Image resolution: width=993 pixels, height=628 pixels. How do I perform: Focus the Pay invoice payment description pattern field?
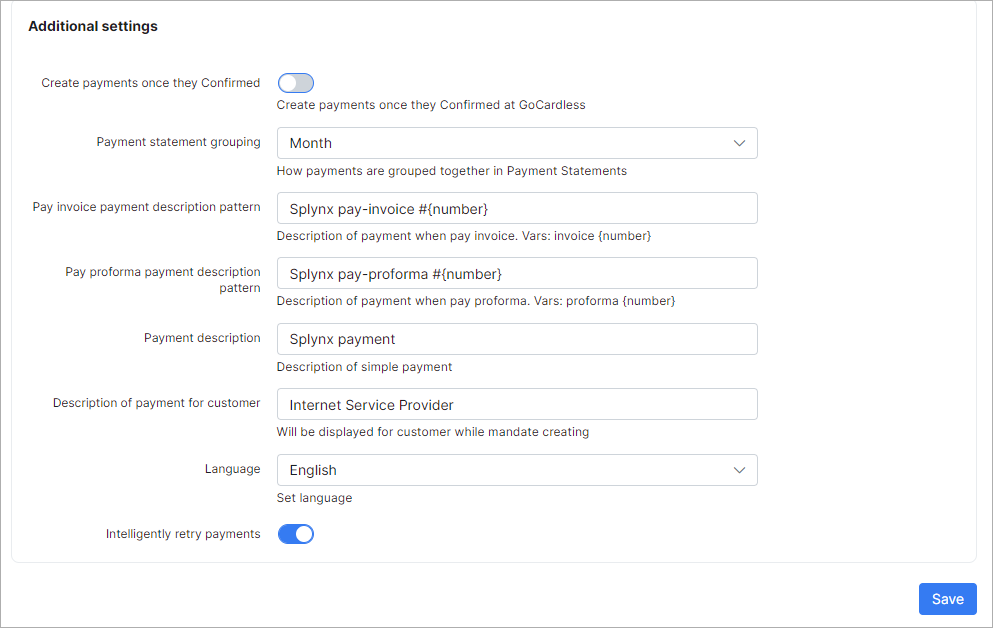tap(516, 208)
